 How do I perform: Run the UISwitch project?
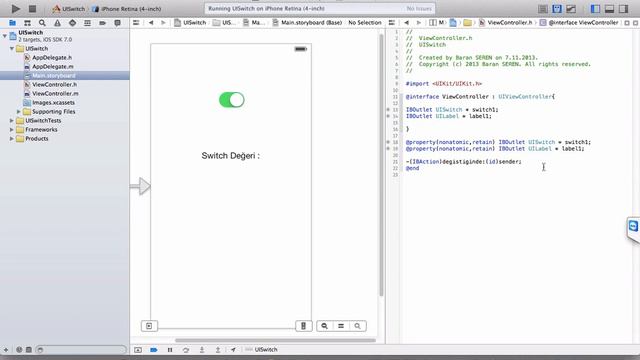click(x=16, y=8)
